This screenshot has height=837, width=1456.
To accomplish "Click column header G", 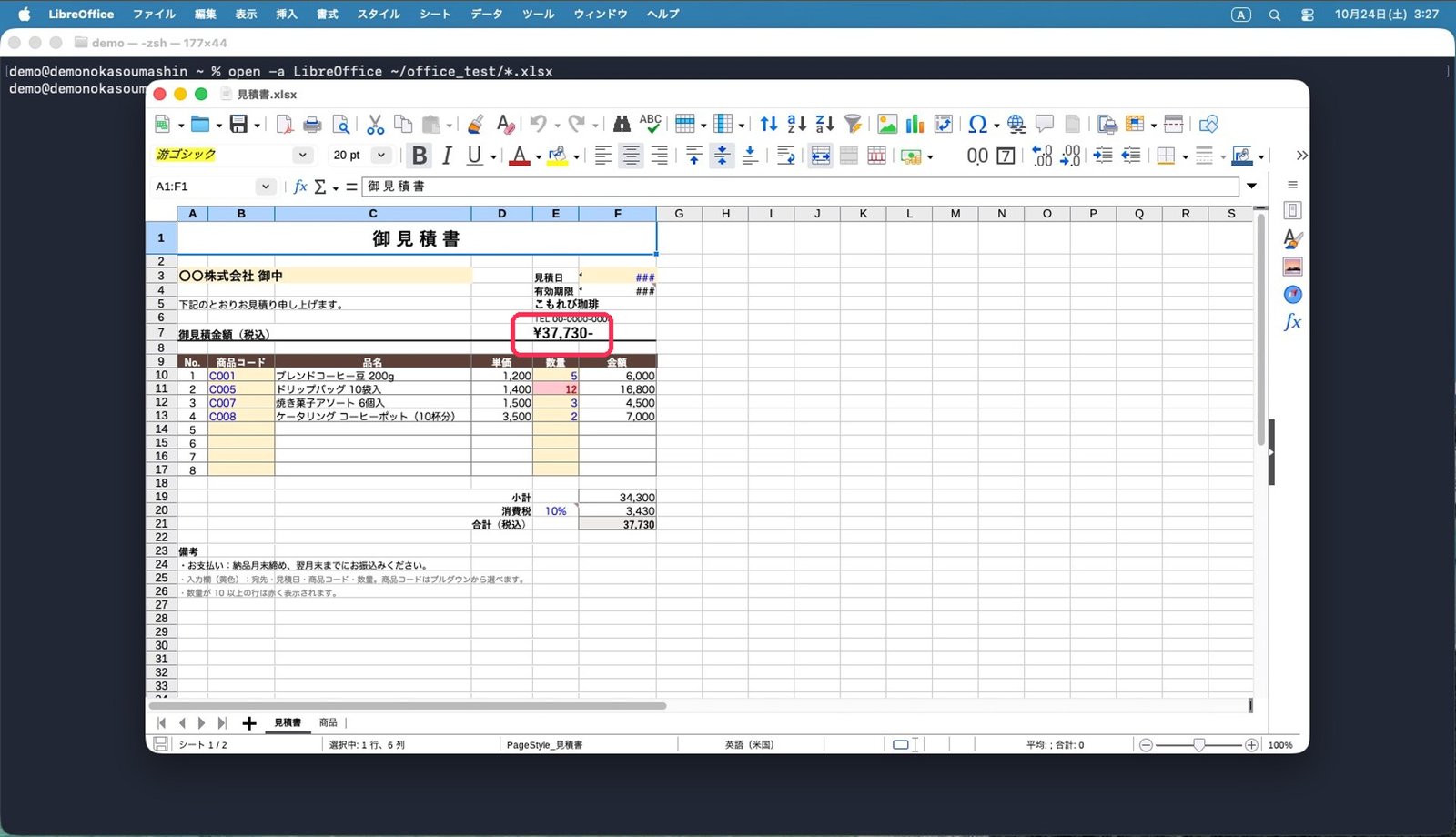I will 679,214.
